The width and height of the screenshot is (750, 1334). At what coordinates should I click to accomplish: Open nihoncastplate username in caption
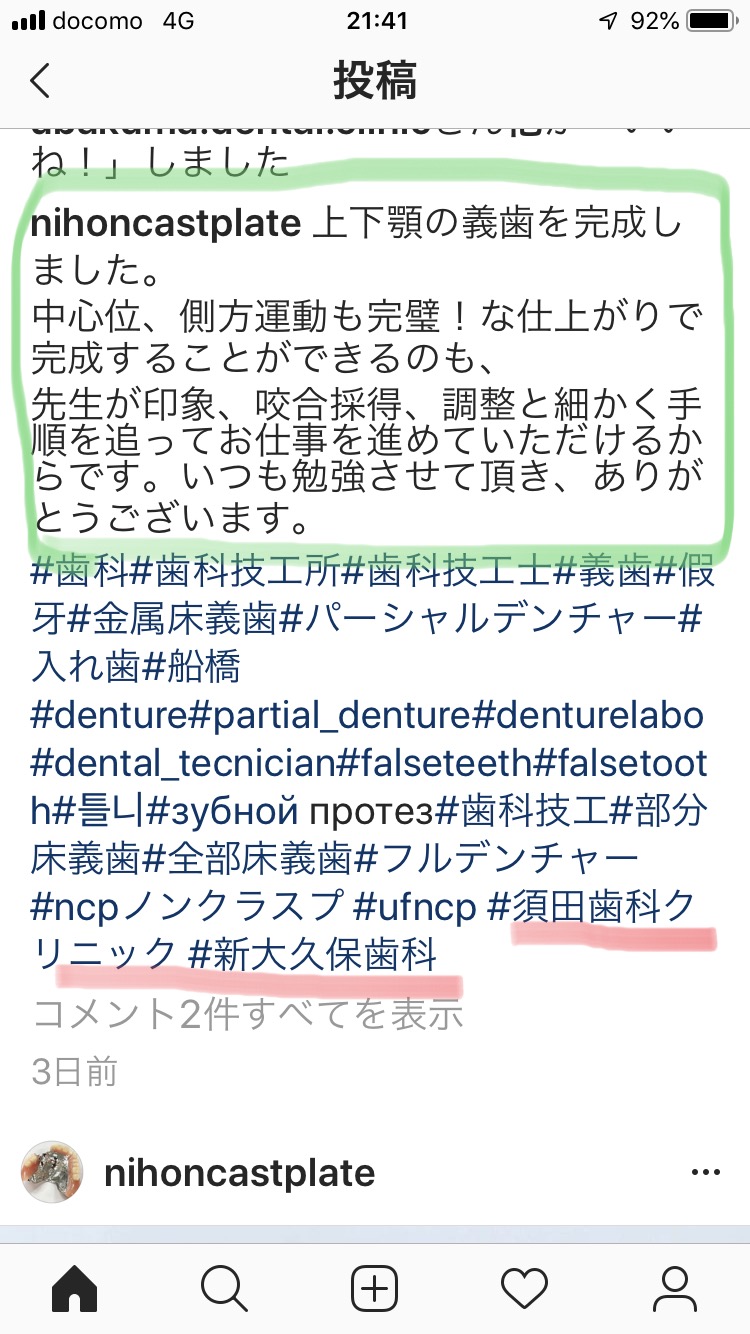[x=166, y=224]
